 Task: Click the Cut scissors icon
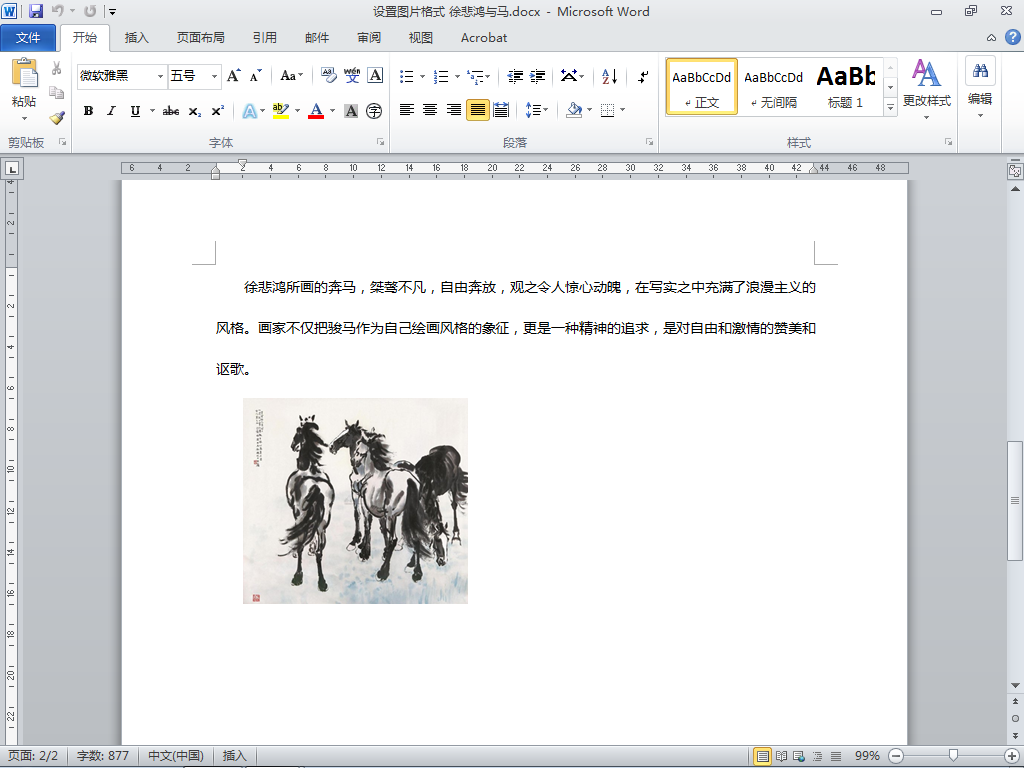coord(57,68)
